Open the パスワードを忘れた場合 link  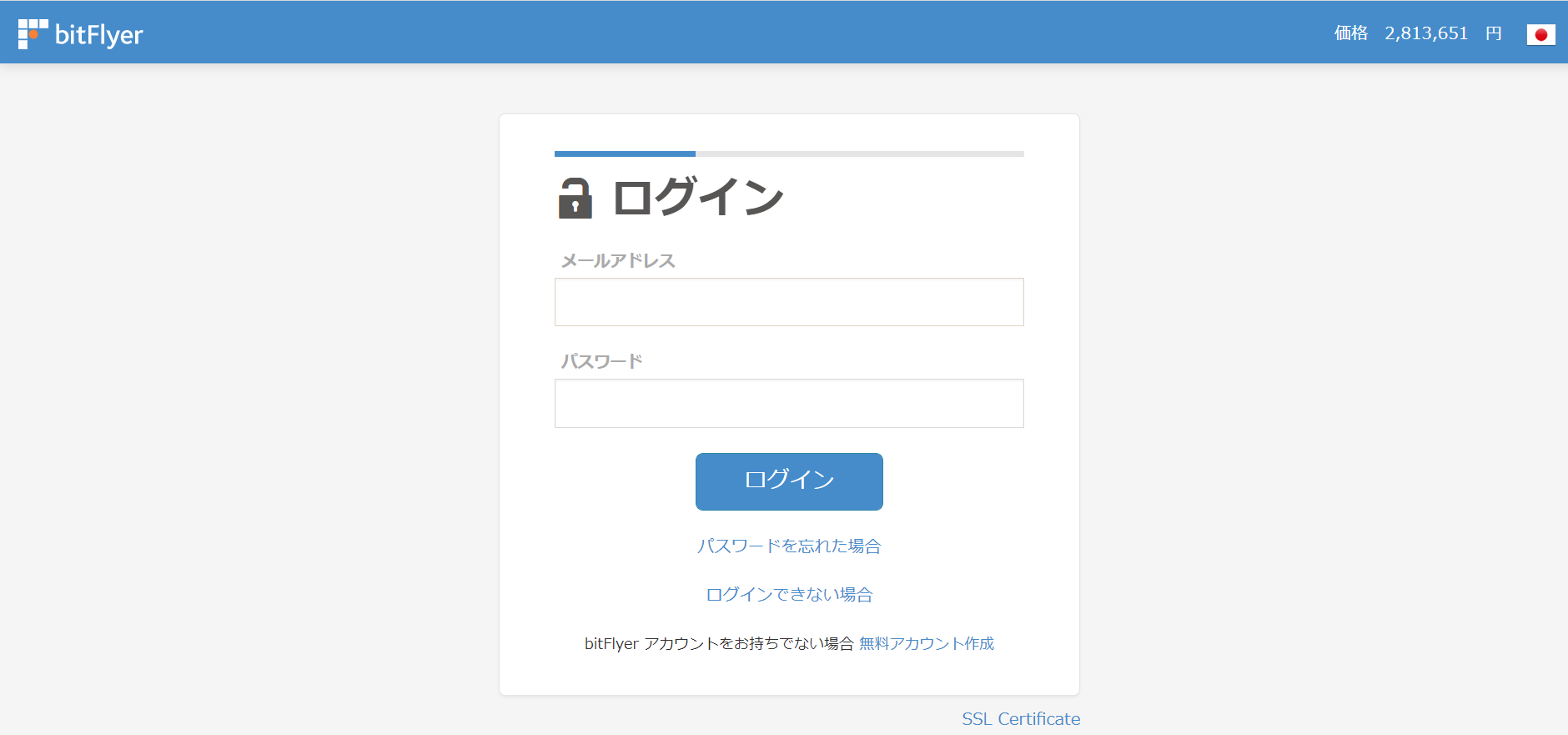pos(789,546)
